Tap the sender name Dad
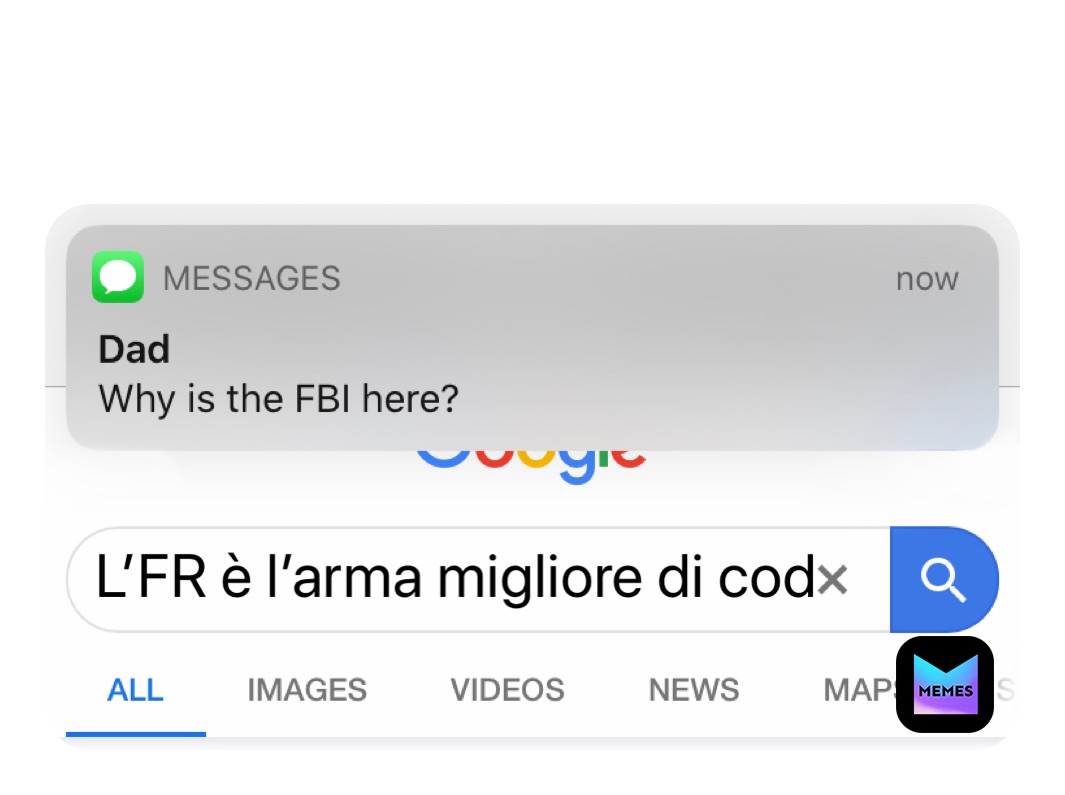 [x=134, y=349]
